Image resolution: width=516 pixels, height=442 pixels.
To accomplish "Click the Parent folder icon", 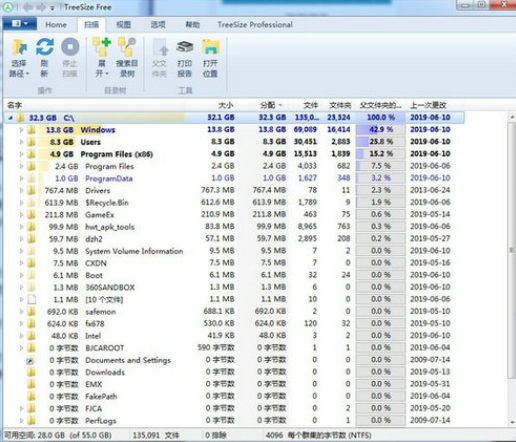I will (x=159, y=47).
